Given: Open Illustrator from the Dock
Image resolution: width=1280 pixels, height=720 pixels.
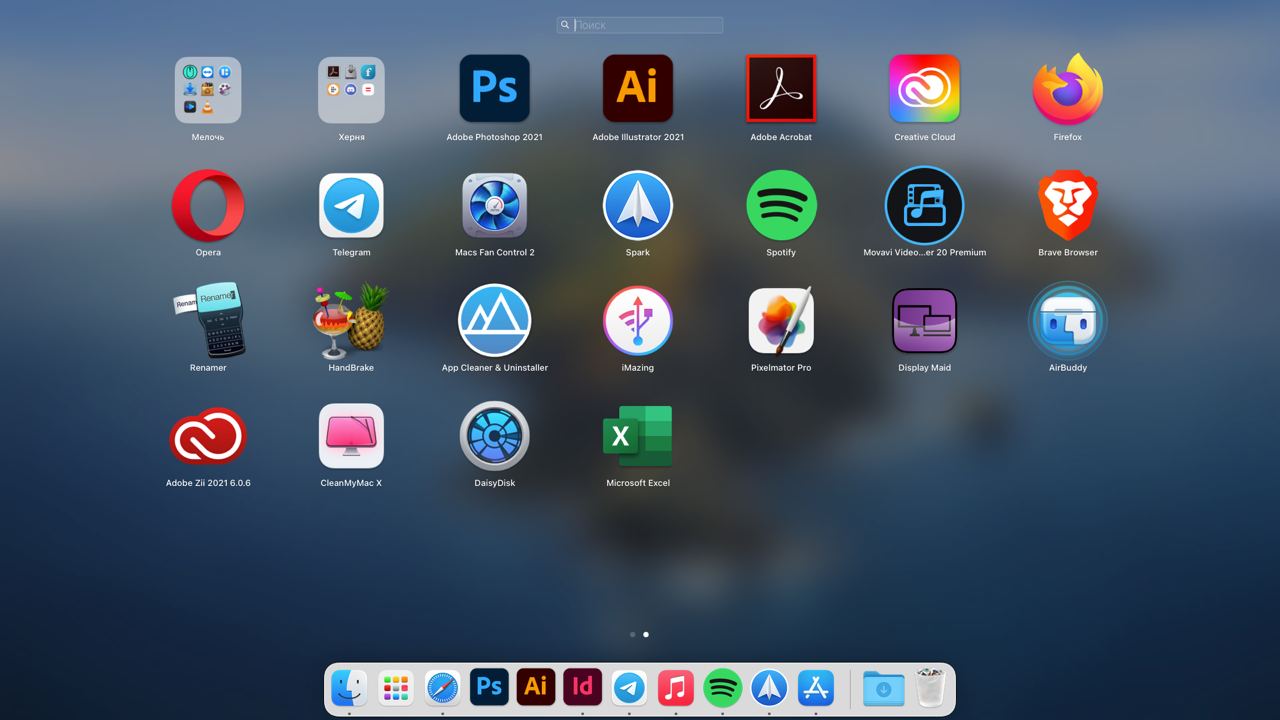Looking at the screenshot, I should click(x=536, y=687).
